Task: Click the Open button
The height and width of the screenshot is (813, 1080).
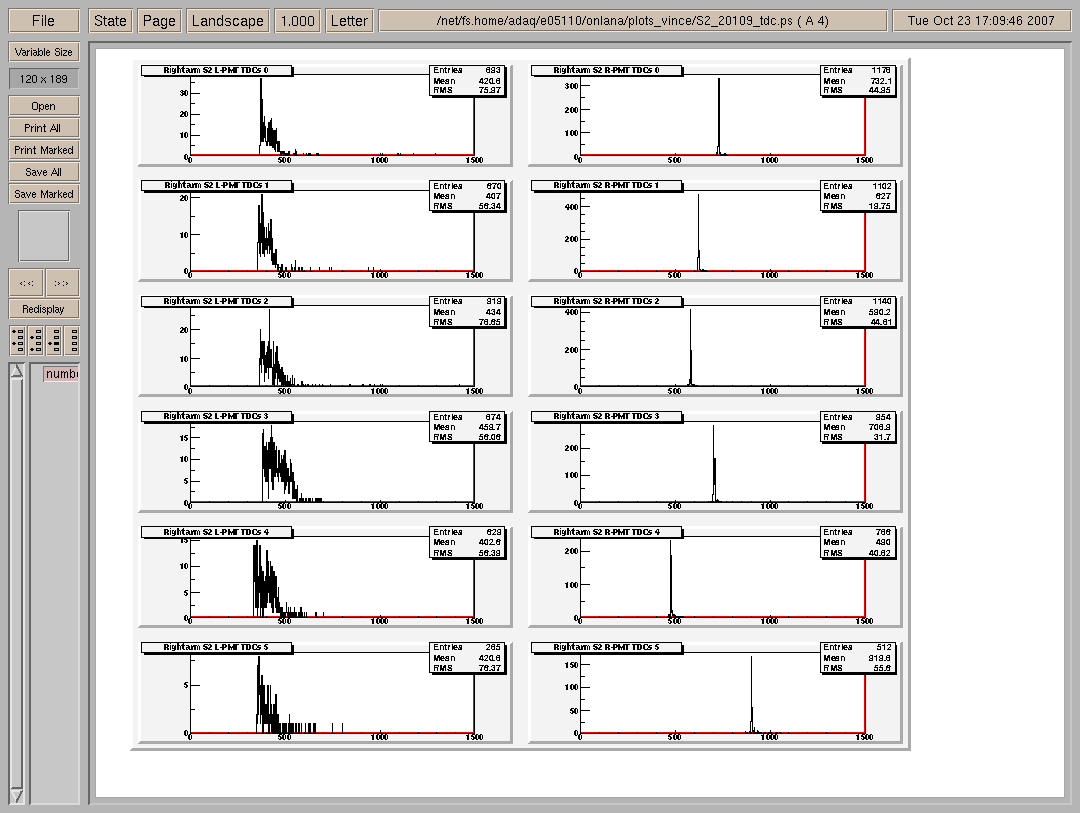Action: pos(43,106)
